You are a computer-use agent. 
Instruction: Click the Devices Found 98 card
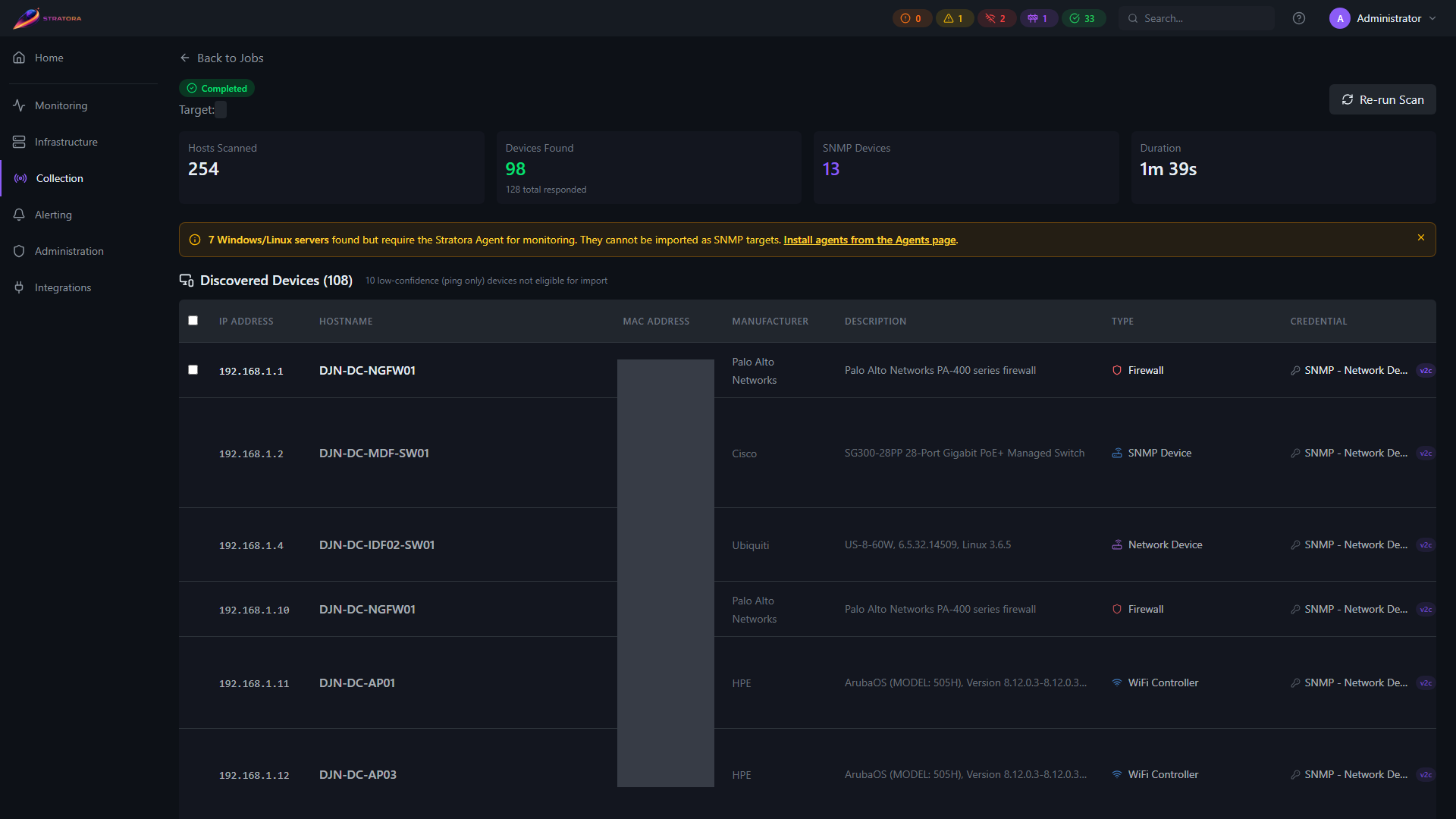[648, 168]
